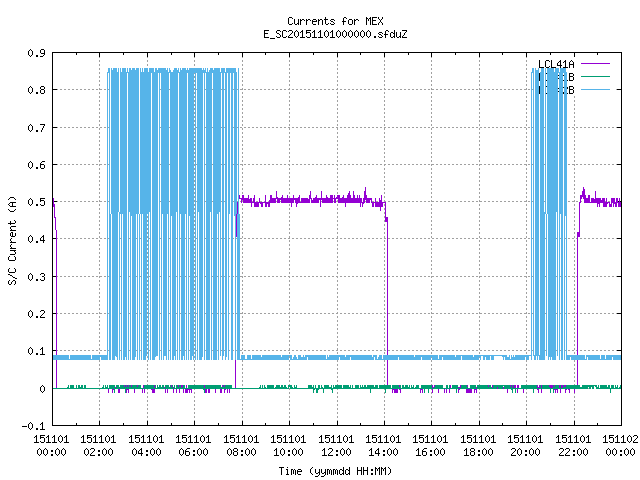Click the y-axis tick value 0.6
This screenshot has height=480, width=640.
(x=36, y=165)
